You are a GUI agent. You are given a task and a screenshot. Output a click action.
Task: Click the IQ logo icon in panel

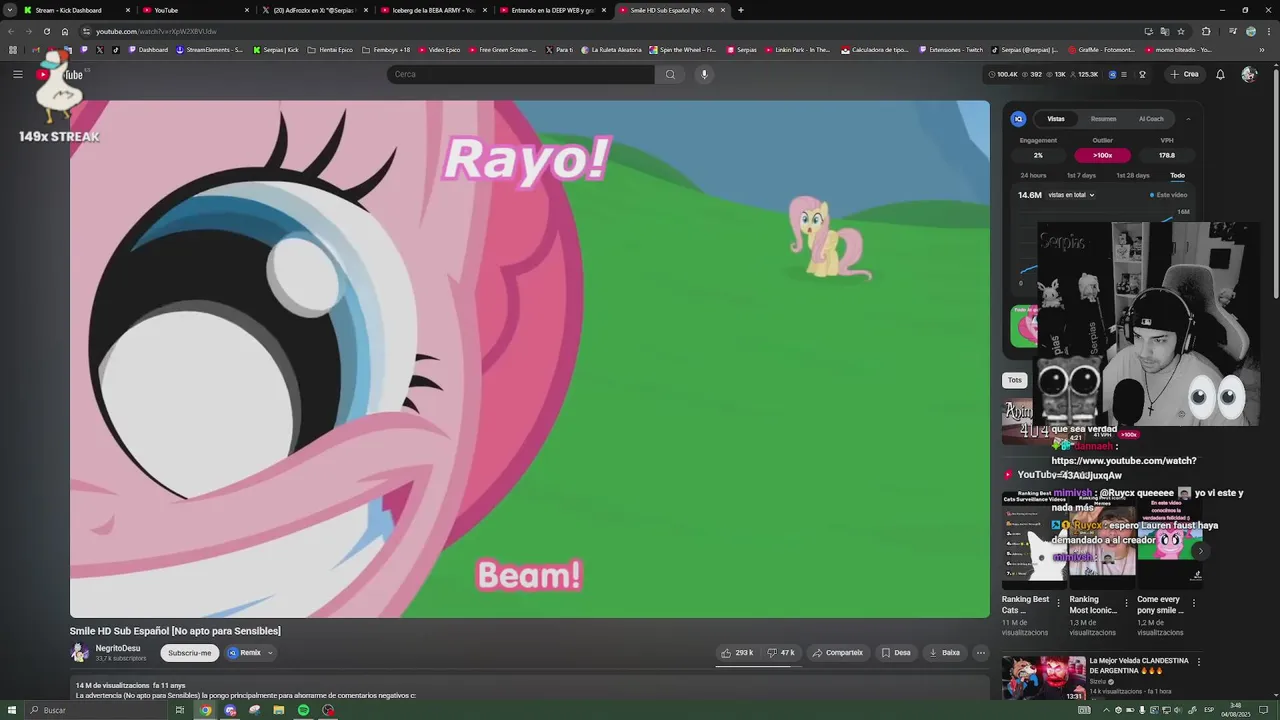coord(1018,119)
